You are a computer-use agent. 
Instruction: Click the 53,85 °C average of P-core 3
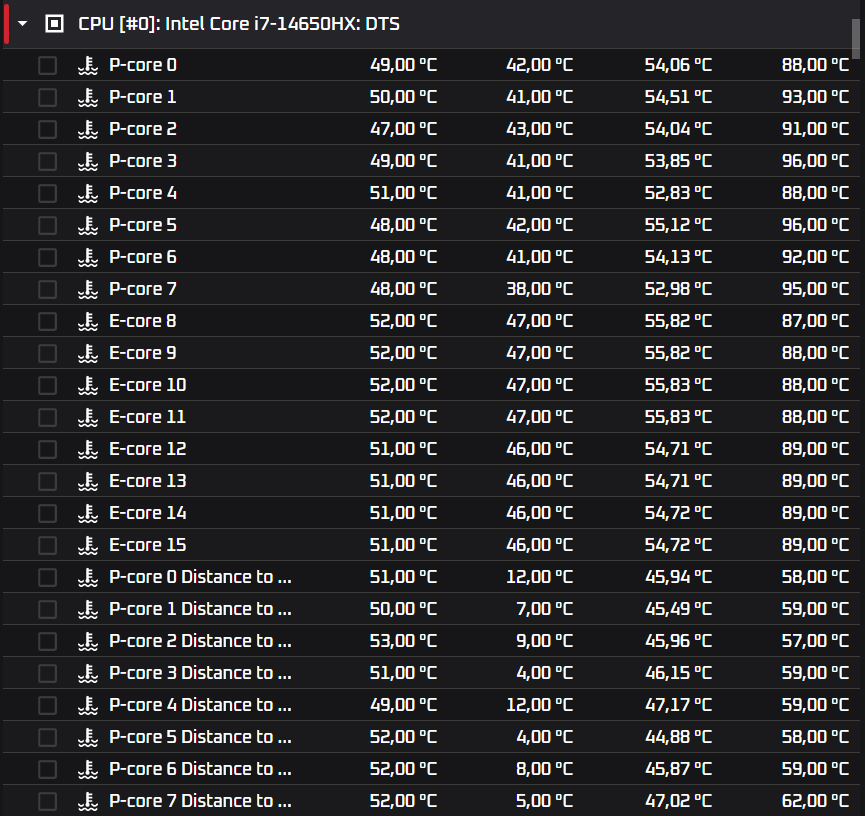(678, 161)
